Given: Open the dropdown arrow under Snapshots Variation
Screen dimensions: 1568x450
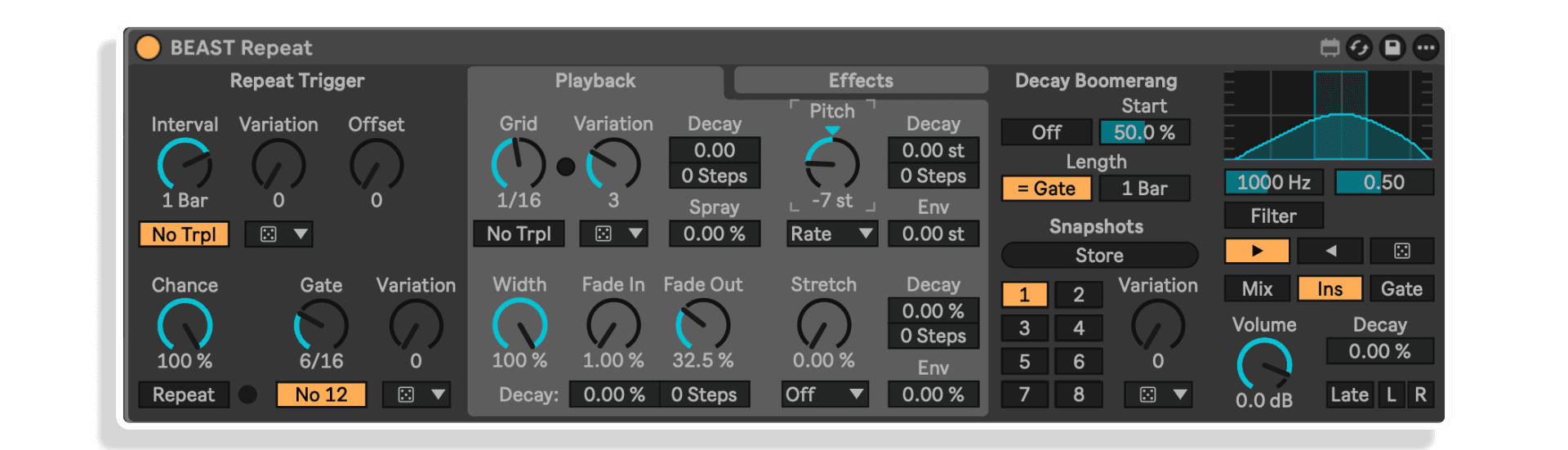Looking at the screenshot, I should tap(1180, 395).
